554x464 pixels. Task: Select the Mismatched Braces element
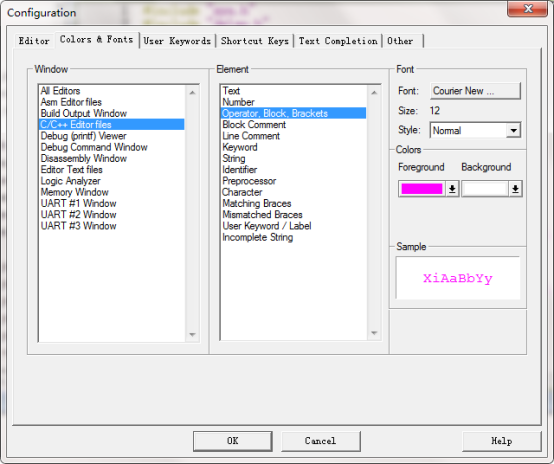pyautogui.click(x=293, y=215)
